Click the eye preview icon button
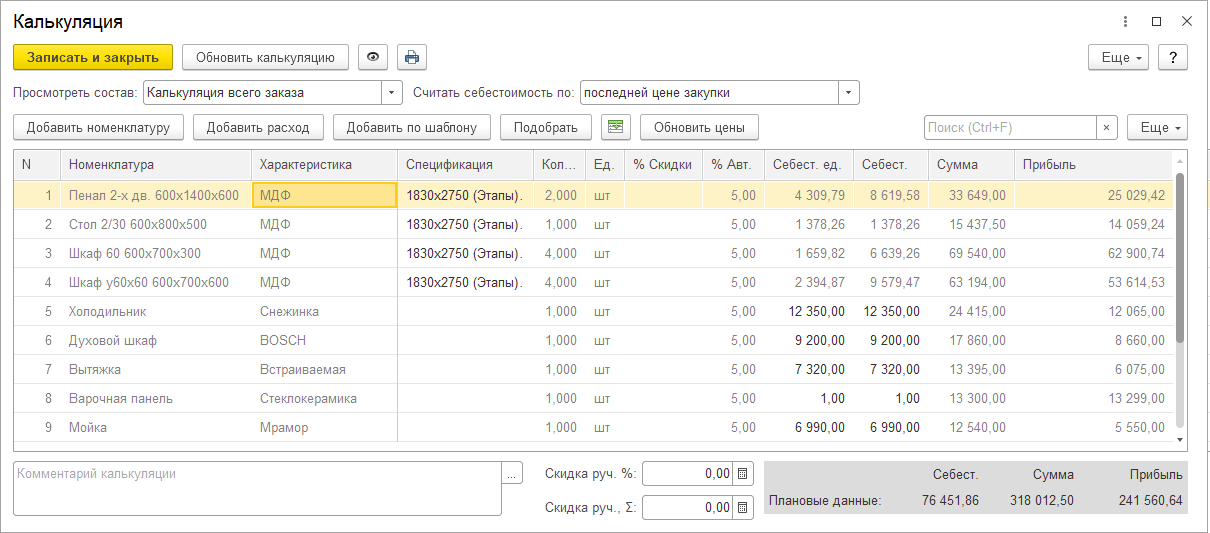Image resolution: width=1210 pixels, height=533 pixels. pyautogui.click(x=373, y=57)
